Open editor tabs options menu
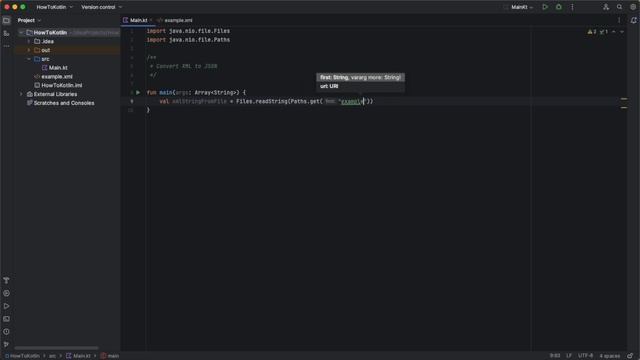The image size is (640, 360). (x=619, y=20)
